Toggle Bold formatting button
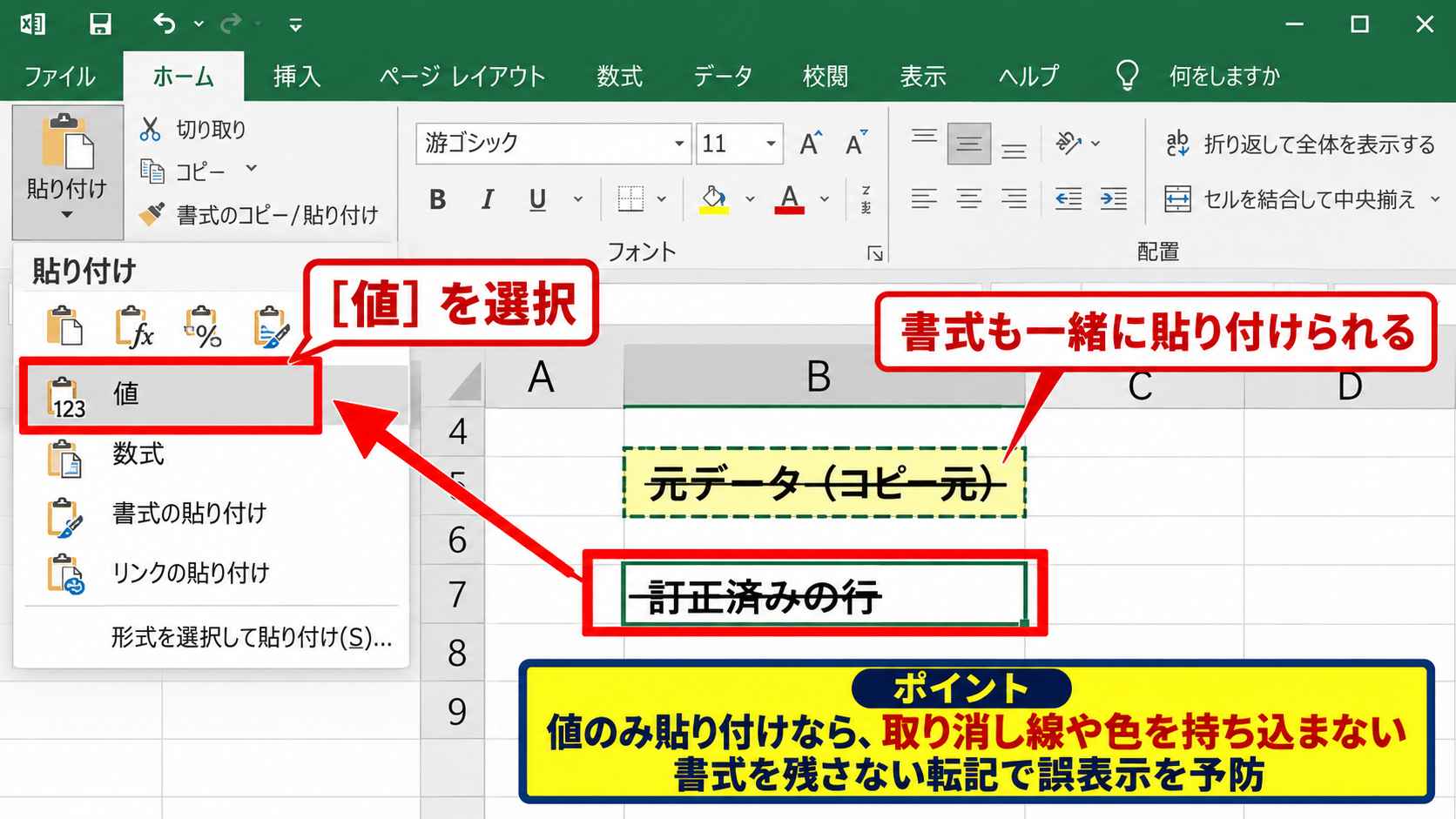Viewport: 1456px width, 819px height. point(438,200)
